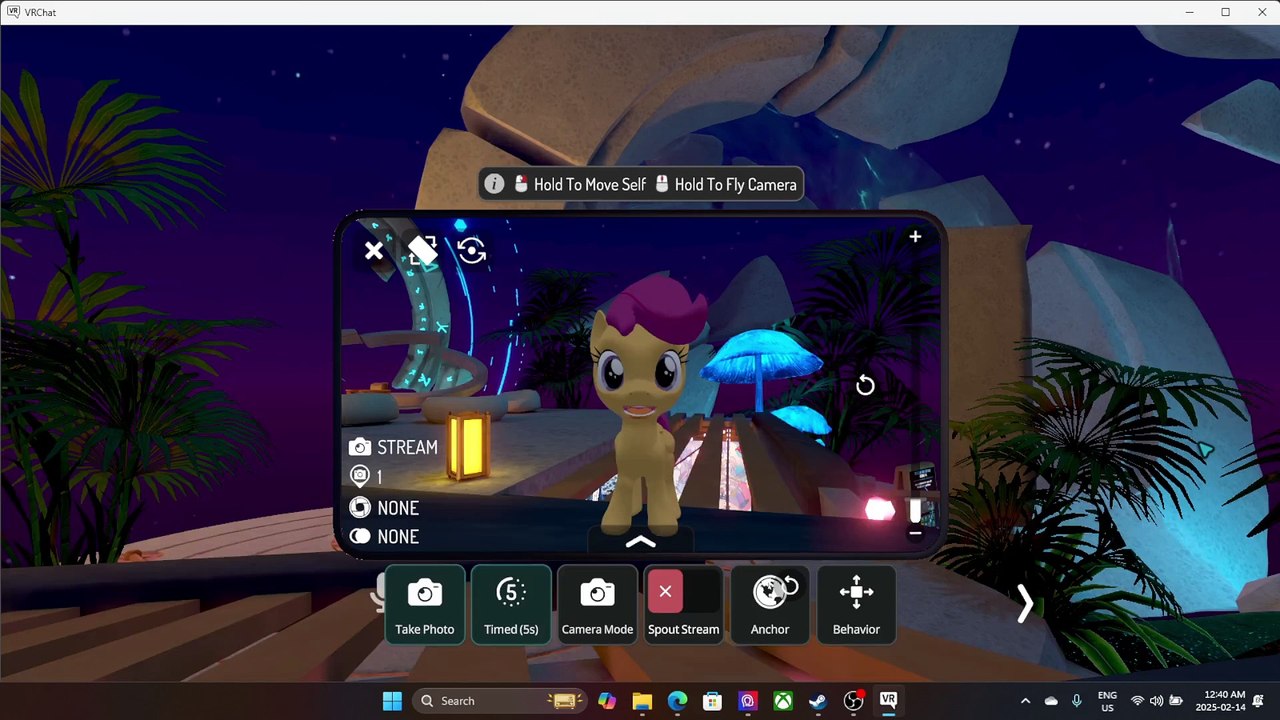Open Wi-Fi network settings in tray

(1137, 701)
